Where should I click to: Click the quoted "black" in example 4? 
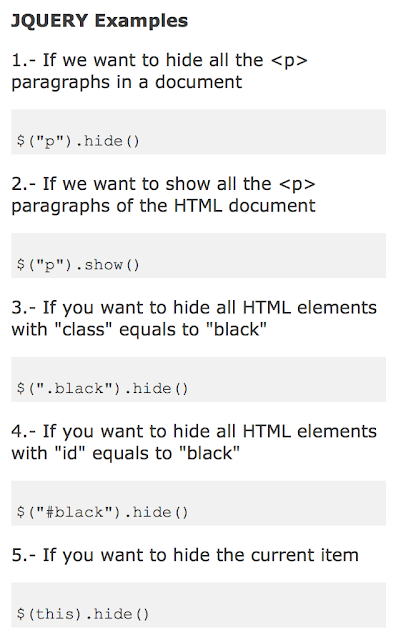click(210, 453)
